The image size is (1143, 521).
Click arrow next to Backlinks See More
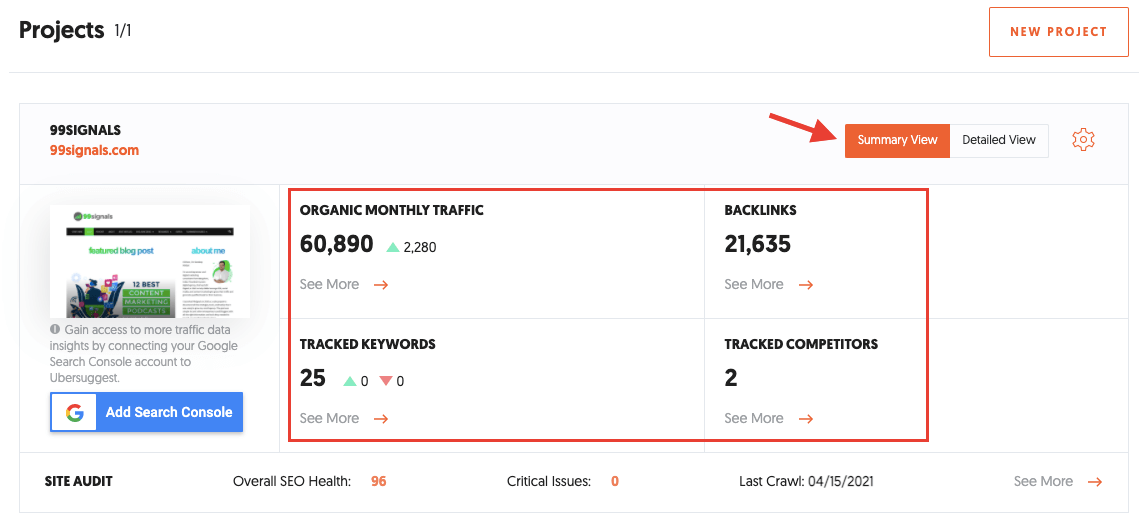coord(806,285)
